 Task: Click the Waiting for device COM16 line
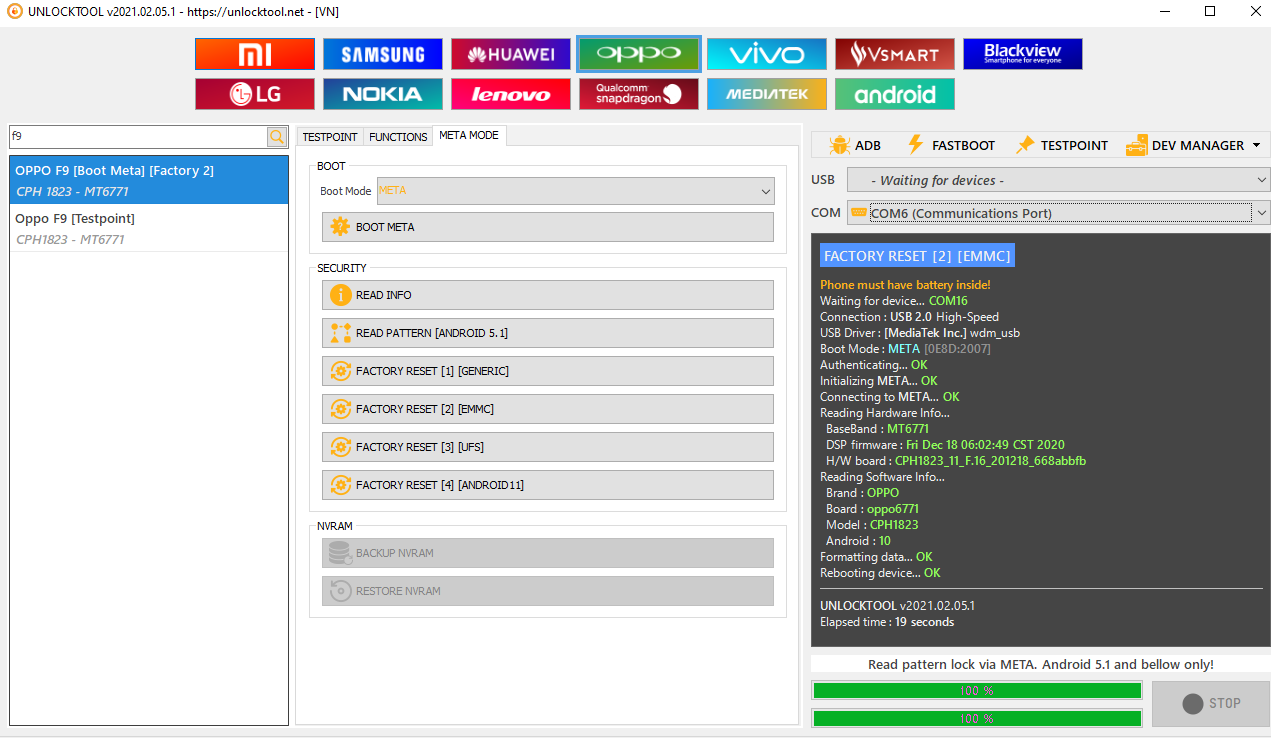(x=894, y=301)
